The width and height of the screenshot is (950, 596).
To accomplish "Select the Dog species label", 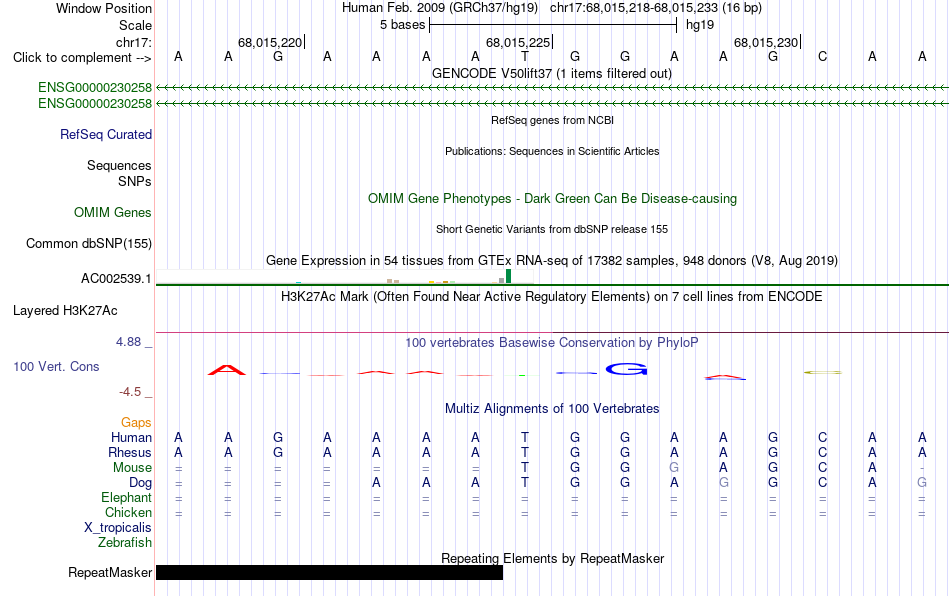I will (141, 483).
